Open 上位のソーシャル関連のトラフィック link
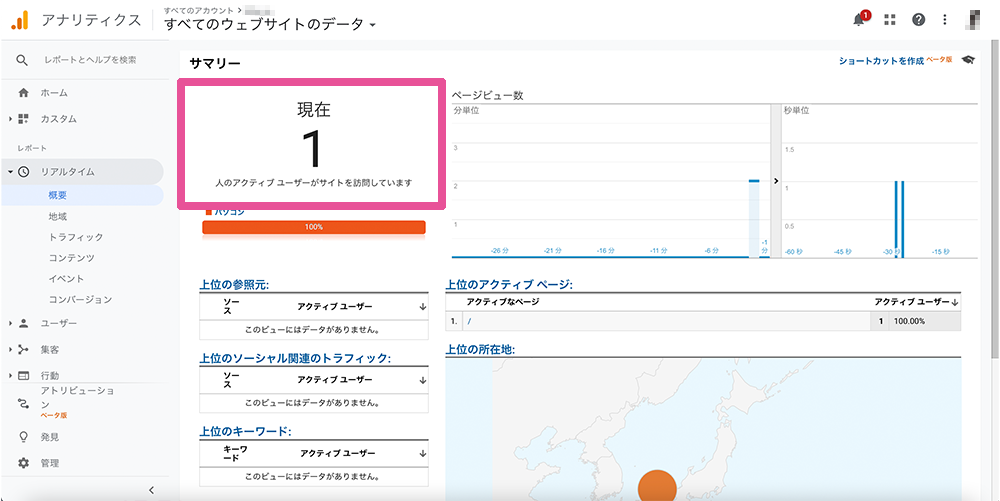This screenshot has width=1000, height=501. (x=295, y=358)
